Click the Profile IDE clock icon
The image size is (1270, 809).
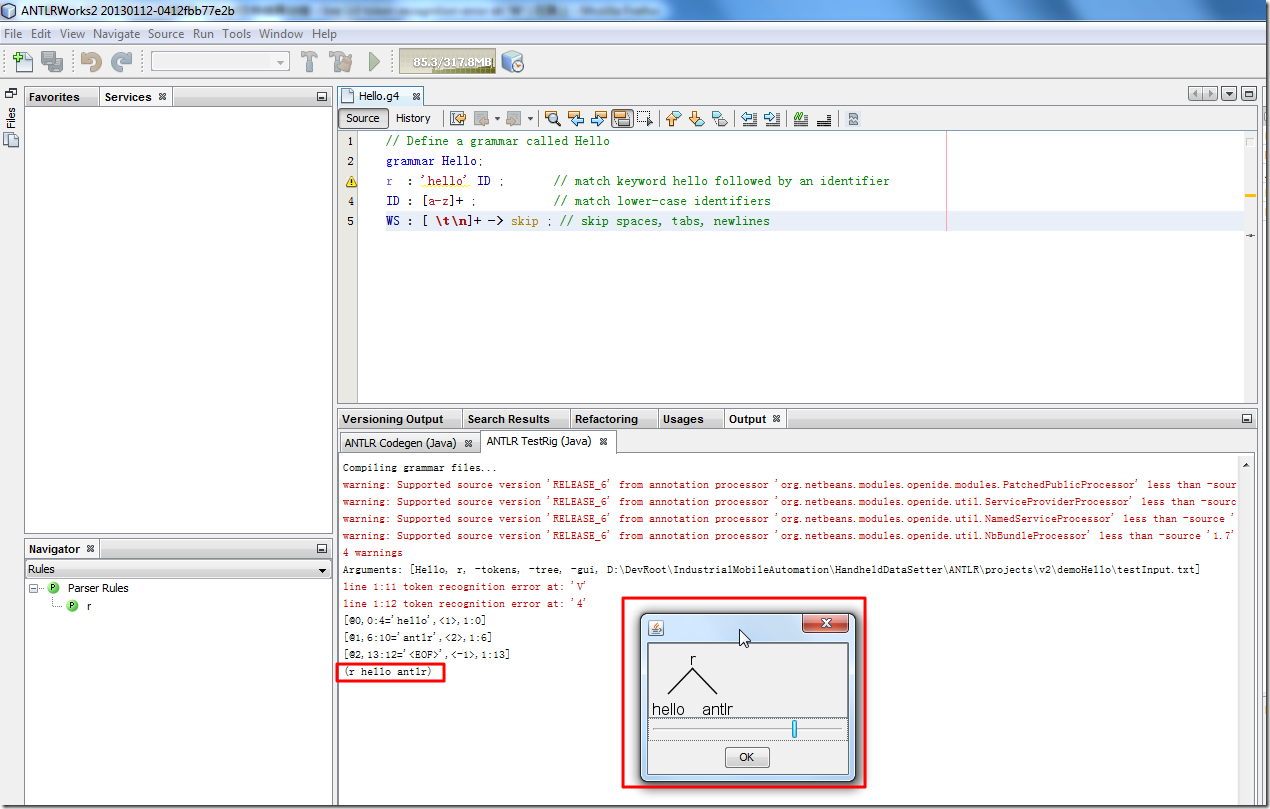pos(513,62)
